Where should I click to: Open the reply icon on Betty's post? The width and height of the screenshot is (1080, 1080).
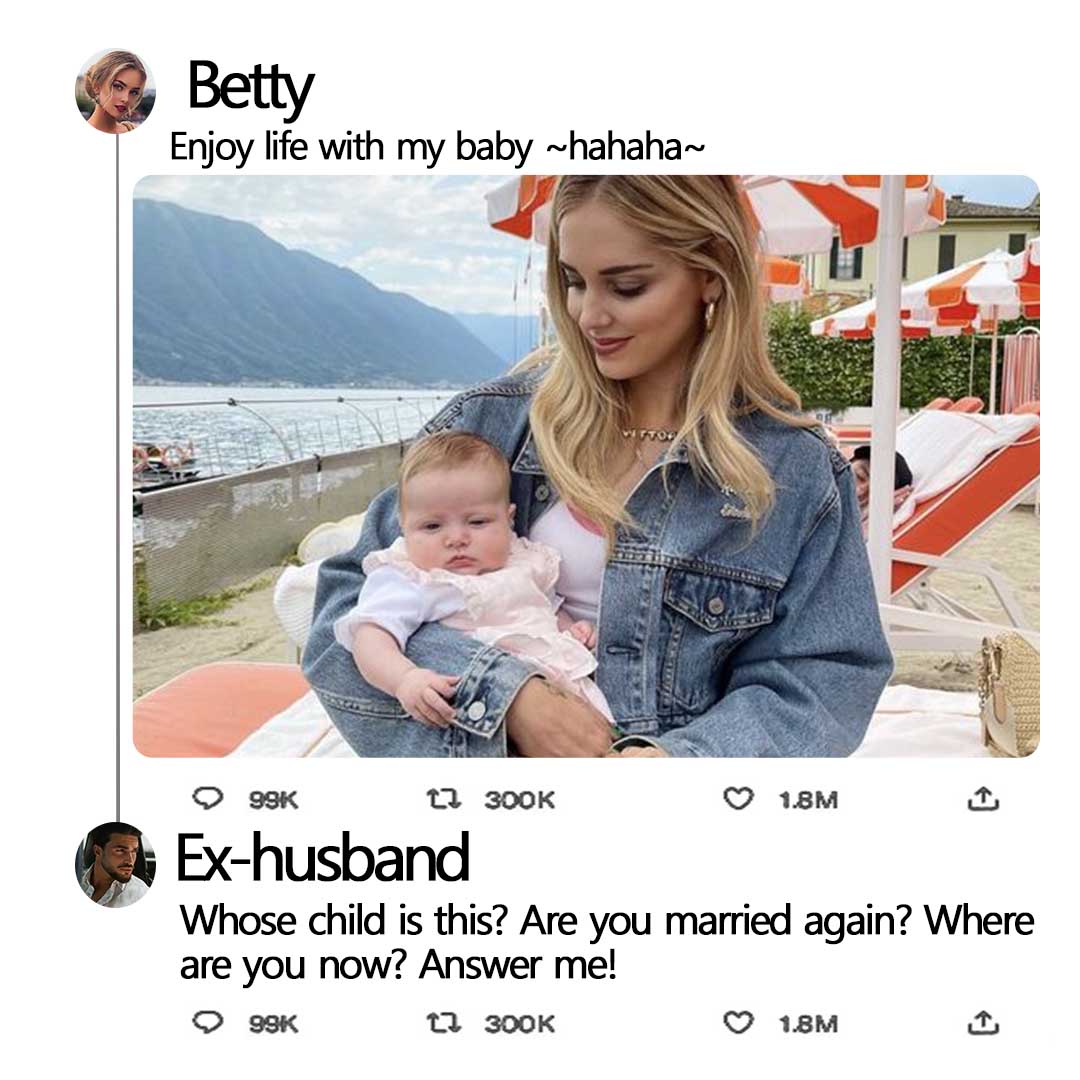tap(207, 798)
